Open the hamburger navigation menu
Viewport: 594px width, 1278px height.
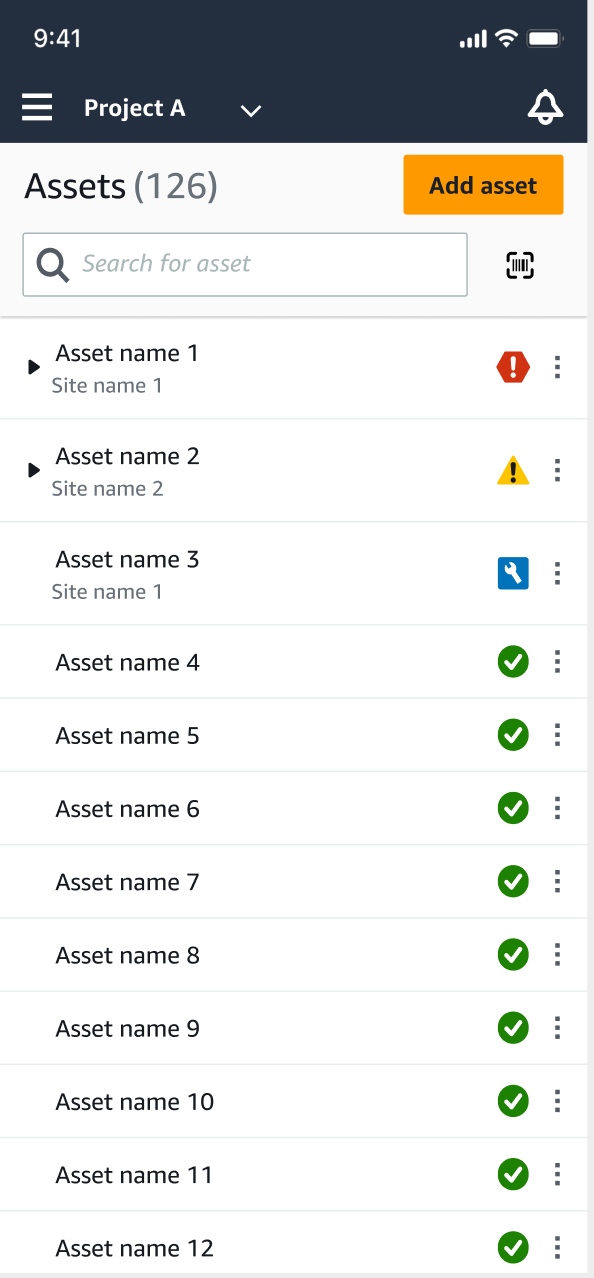pos(37,107)
